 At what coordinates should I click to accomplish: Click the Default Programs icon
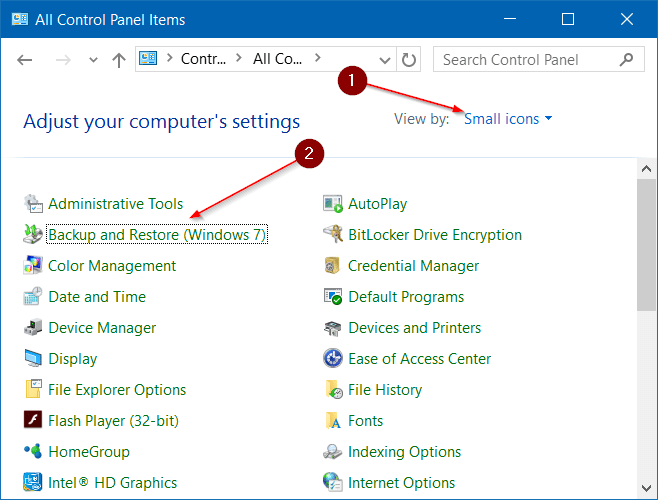coord(333,296)
